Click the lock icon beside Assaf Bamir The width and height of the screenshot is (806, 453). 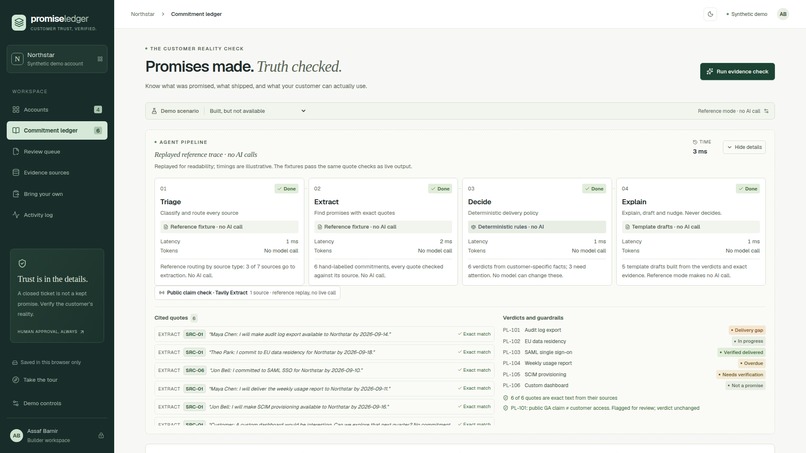[101, 436]
